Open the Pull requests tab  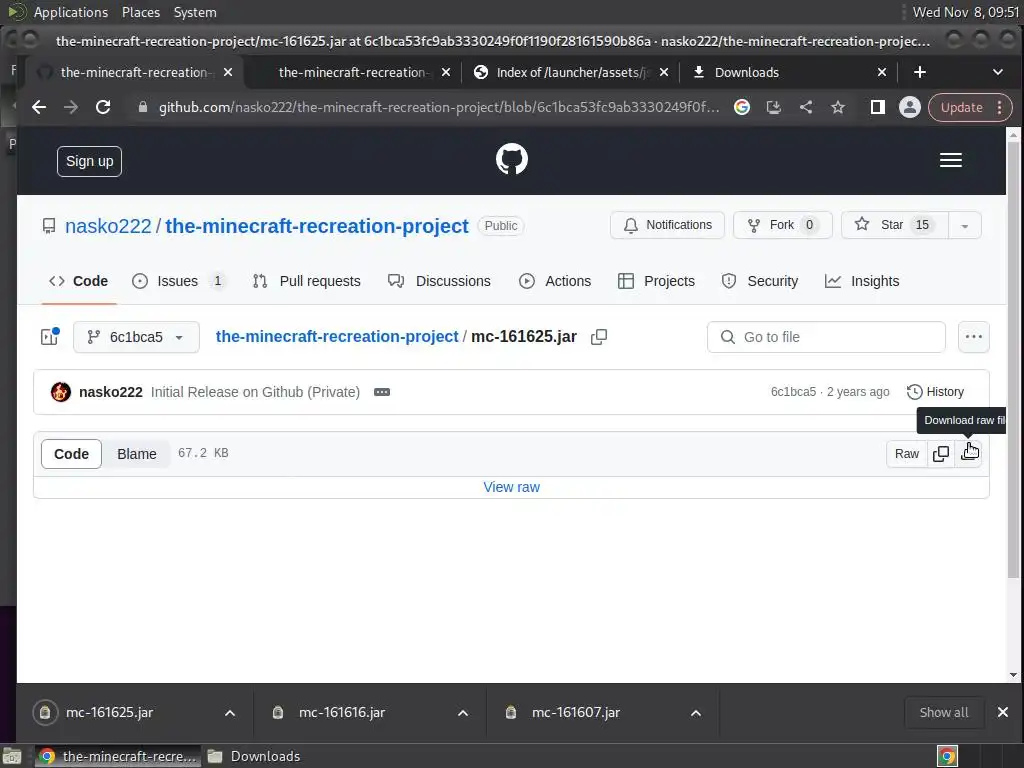(307, 281)
